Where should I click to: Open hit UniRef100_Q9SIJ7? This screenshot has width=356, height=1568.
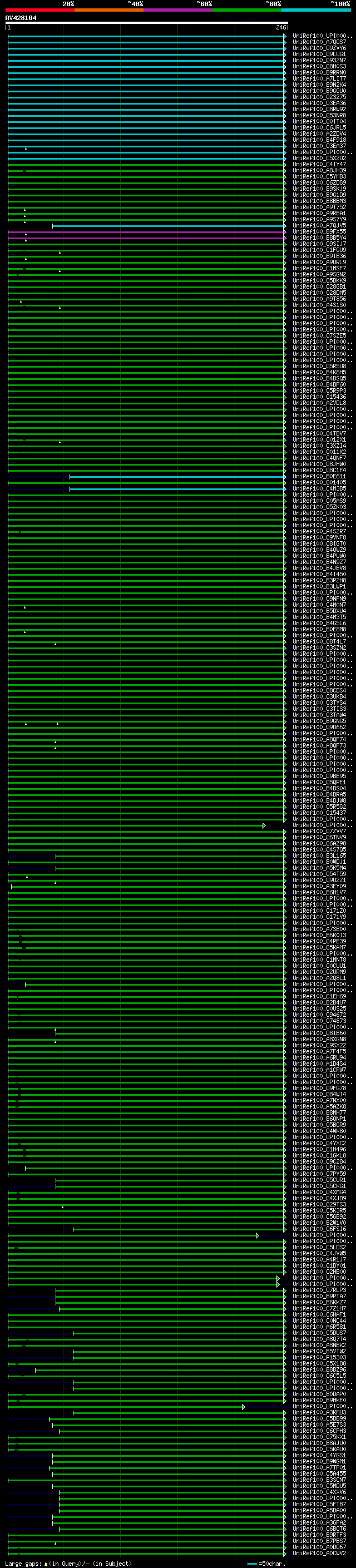point(319,244)
